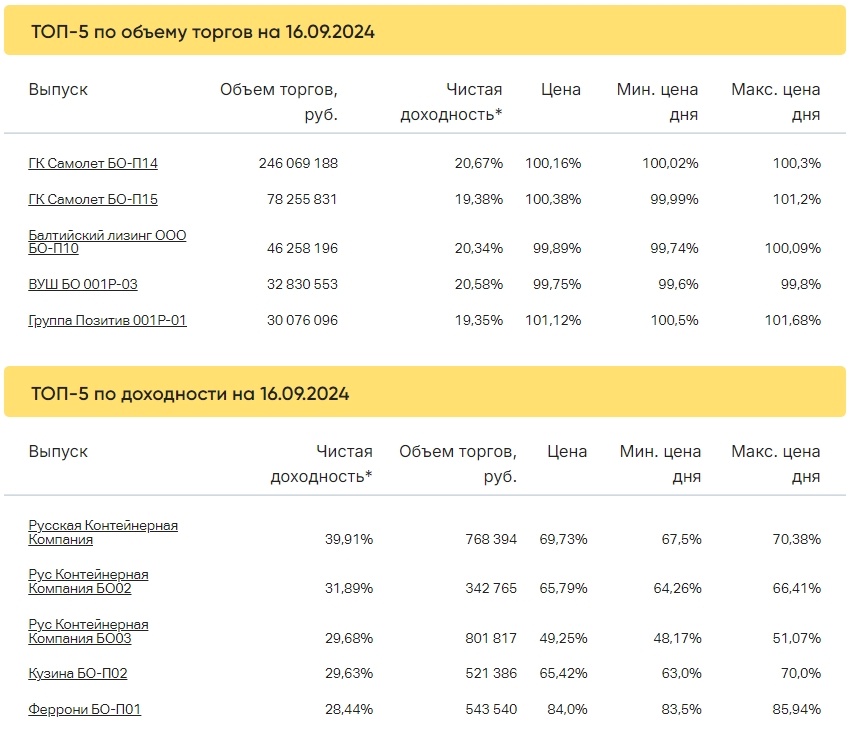Select trading volume value 46 258 196
Viewport: 849px width, 733px height.
[x=302, y=248]
